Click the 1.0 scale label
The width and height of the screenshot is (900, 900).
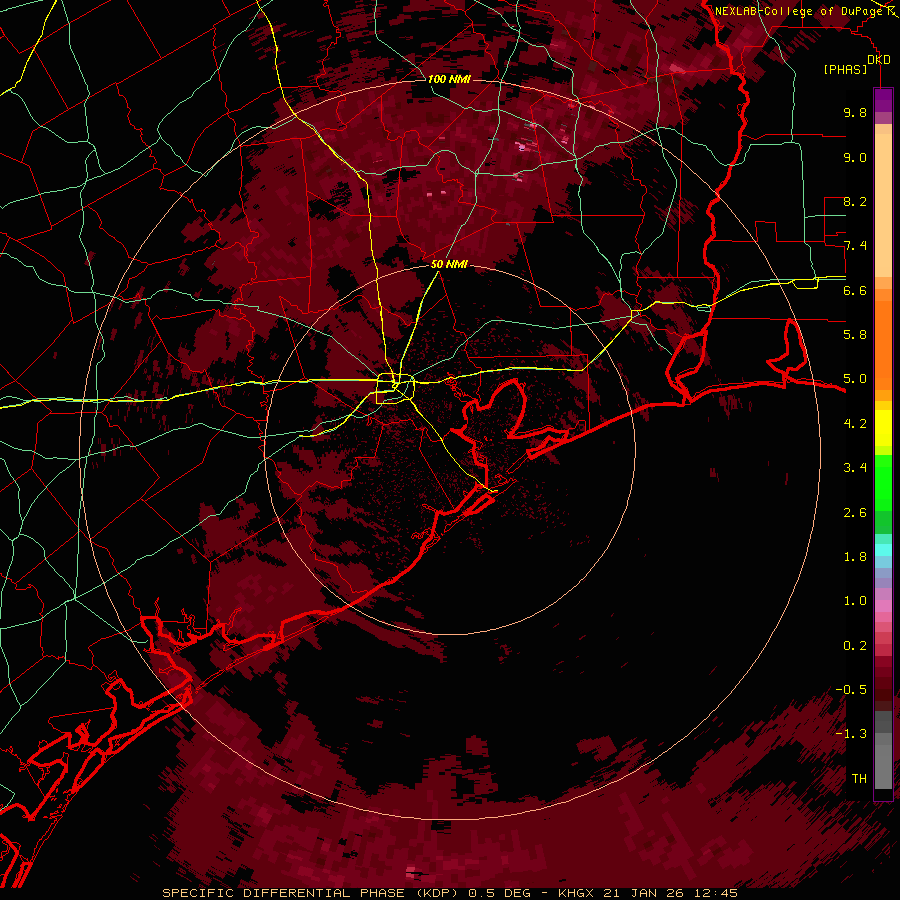click(855, 601)
